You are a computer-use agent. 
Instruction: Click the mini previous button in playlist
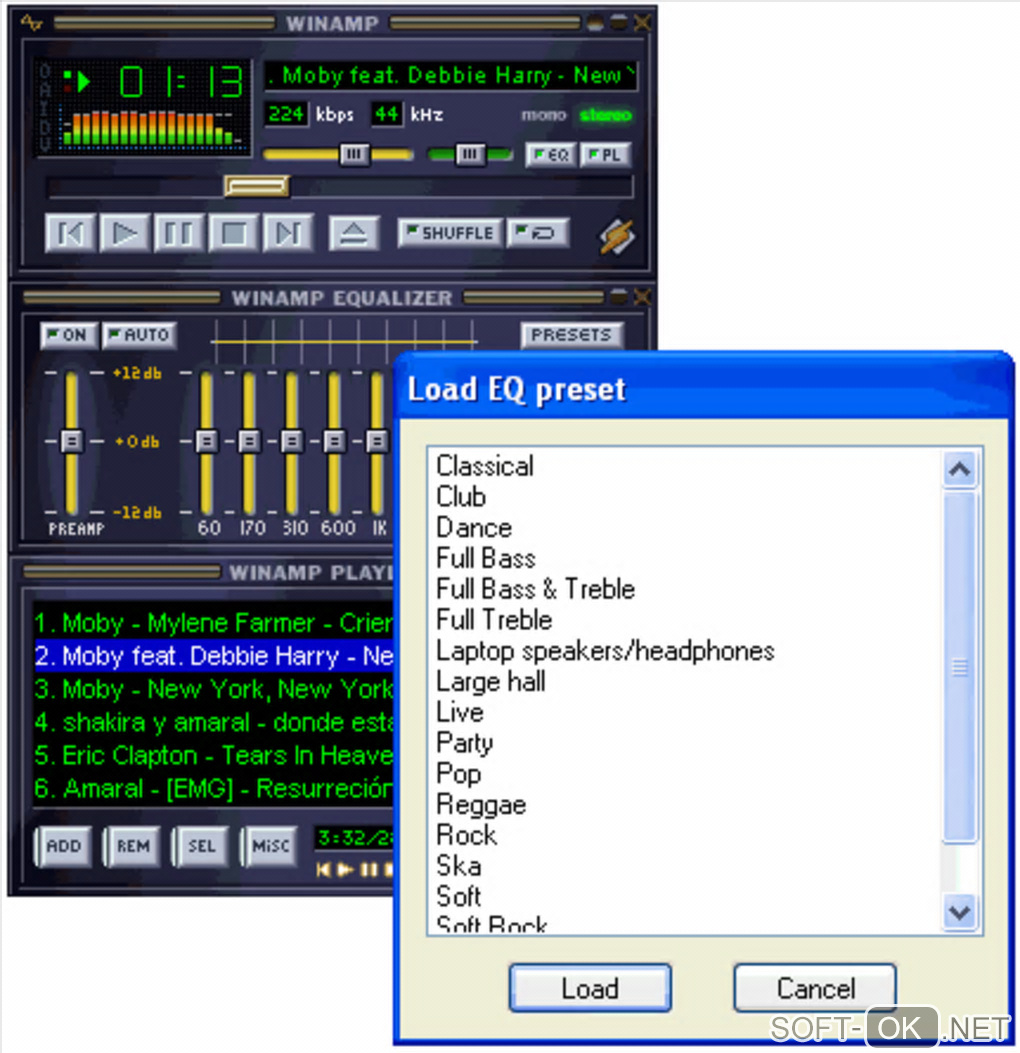coord(323,870)
